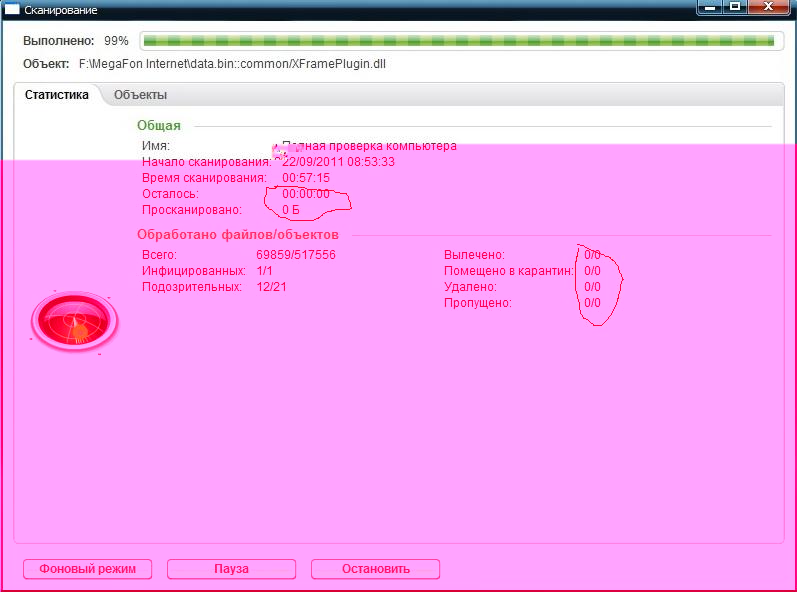Click the Всего value 69859/517556
This screenshot has width=797, height=592.
[x=296, y=255]
